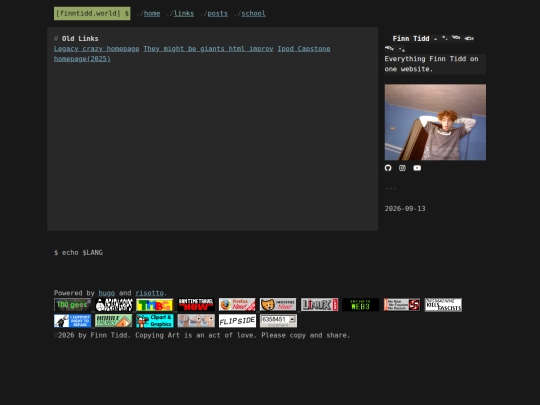Click the '100 gecs' badge

tap(72, 304)
